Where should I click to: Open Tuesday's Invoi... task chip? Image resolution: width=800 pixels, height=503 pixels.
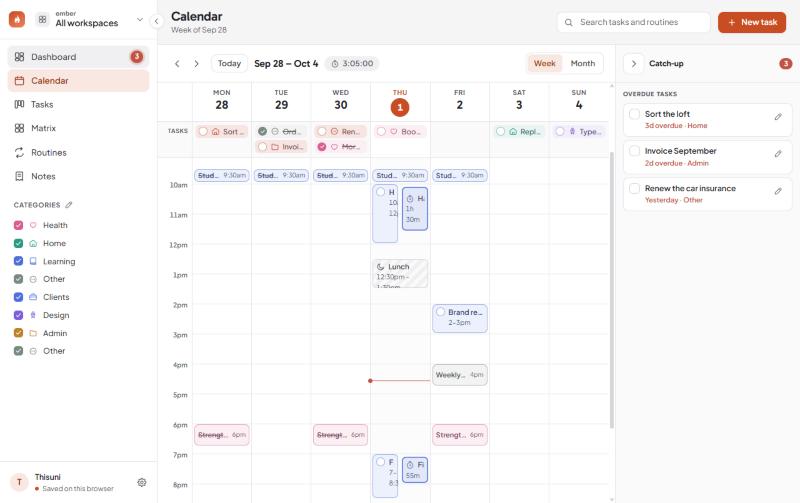tap(281, 147)
